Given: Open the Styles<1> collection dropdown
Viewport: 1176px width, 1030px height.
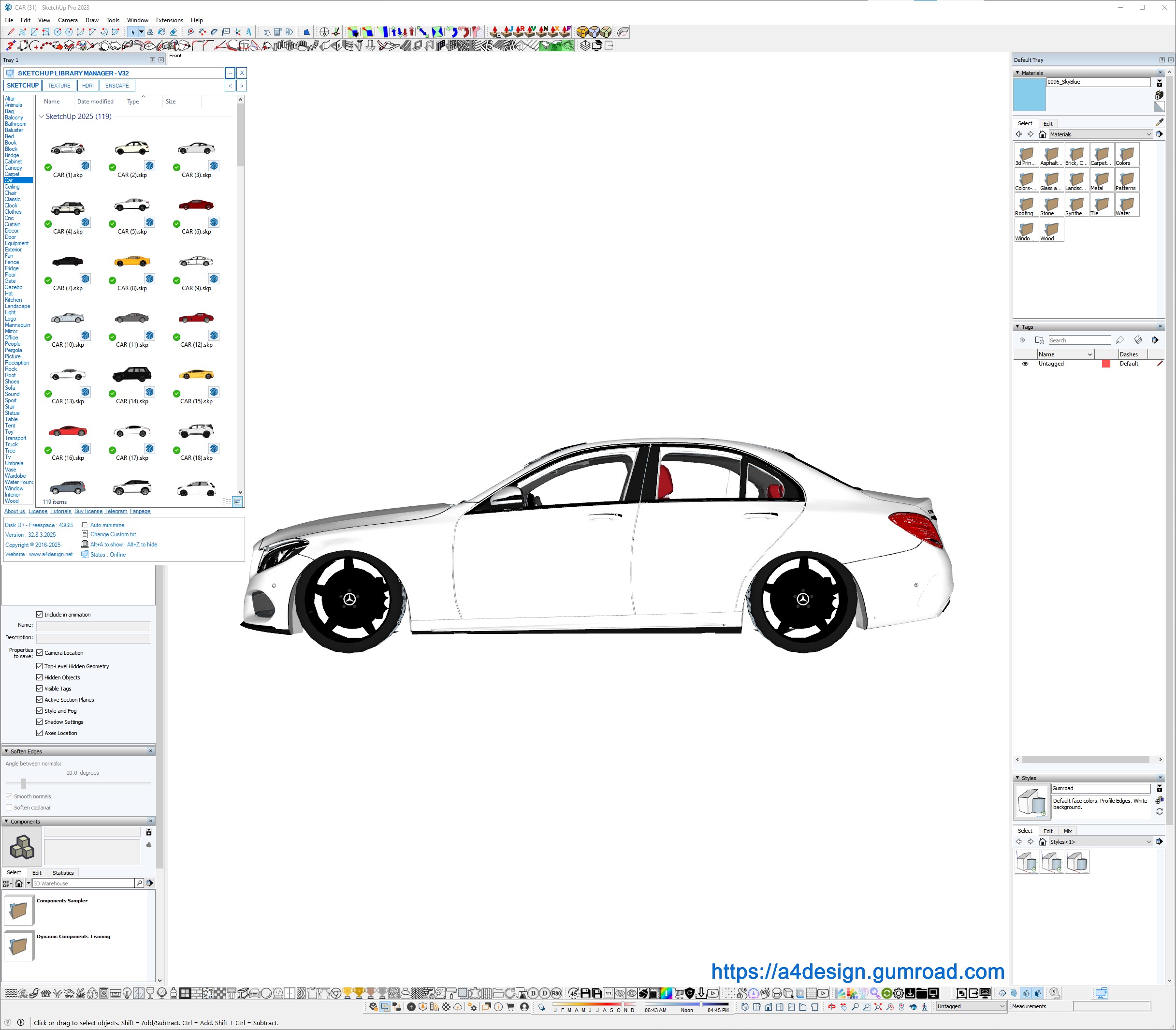Looking at the screenshot, I should [x=1100, y=842].
